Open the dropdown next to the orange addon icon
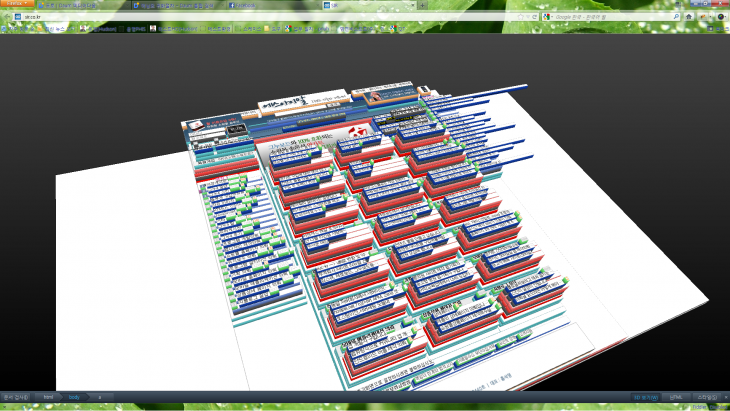 (710, 17)
